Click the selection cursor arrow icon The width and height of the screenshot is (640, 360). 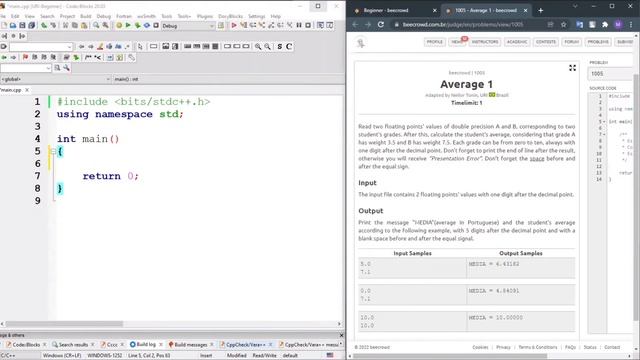pyautogui.click(x=140, y=47)
